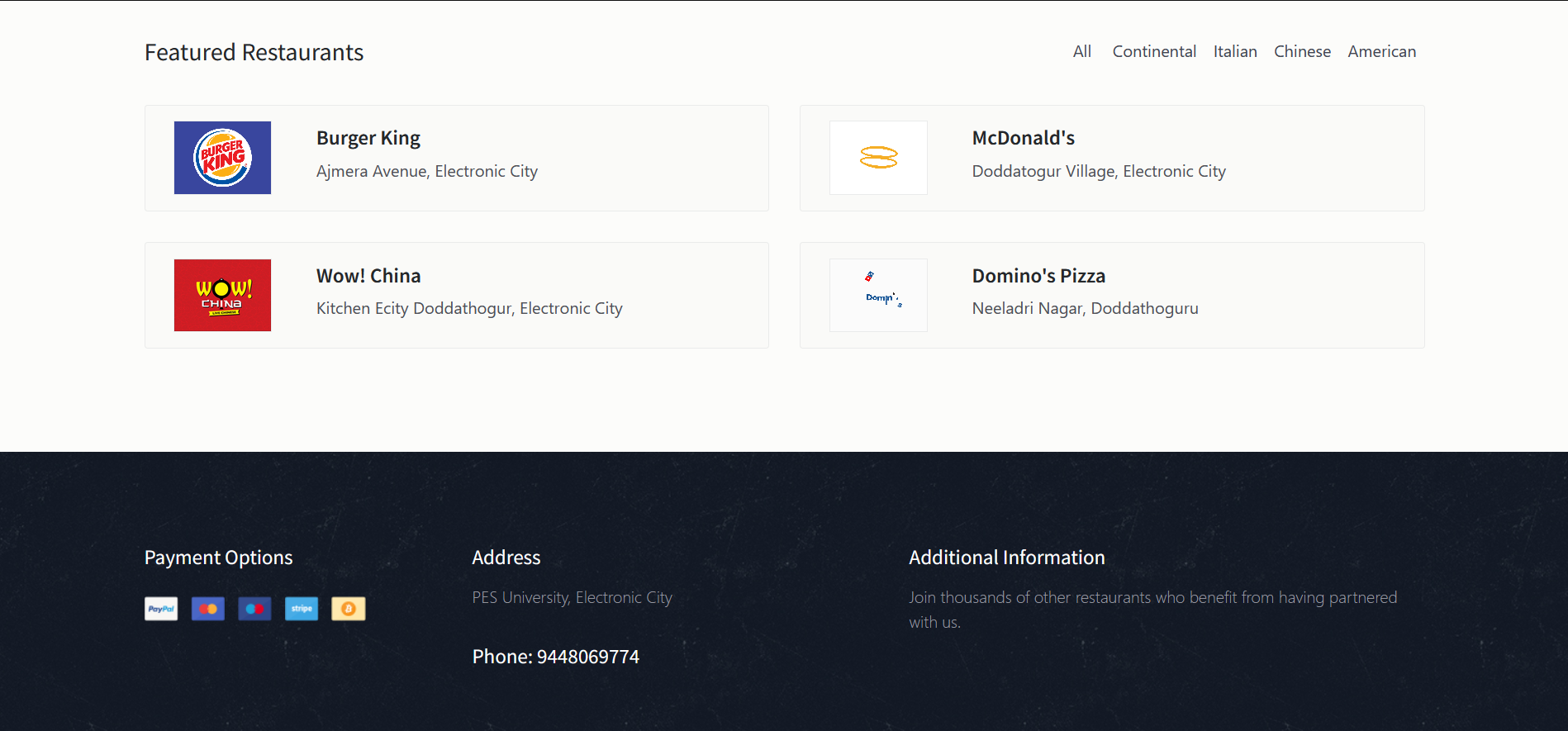Click the phone number 9448069774
This screenshot has width=1568, height=731.
coord(588,657)
